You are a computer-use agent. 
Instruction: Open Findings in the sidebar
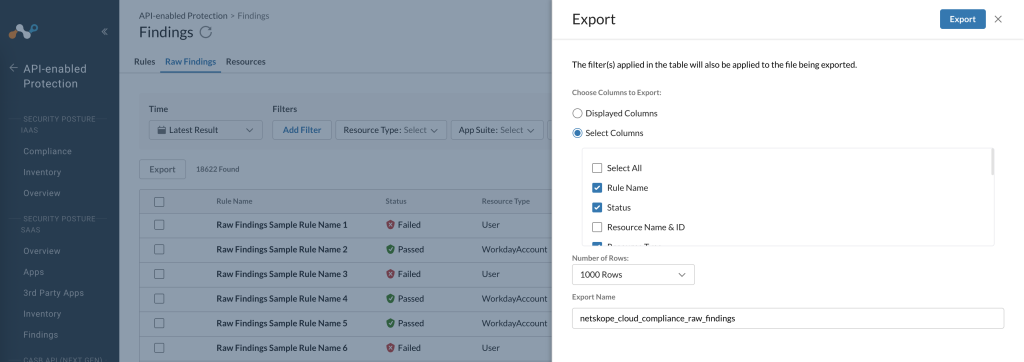point(40,335)
